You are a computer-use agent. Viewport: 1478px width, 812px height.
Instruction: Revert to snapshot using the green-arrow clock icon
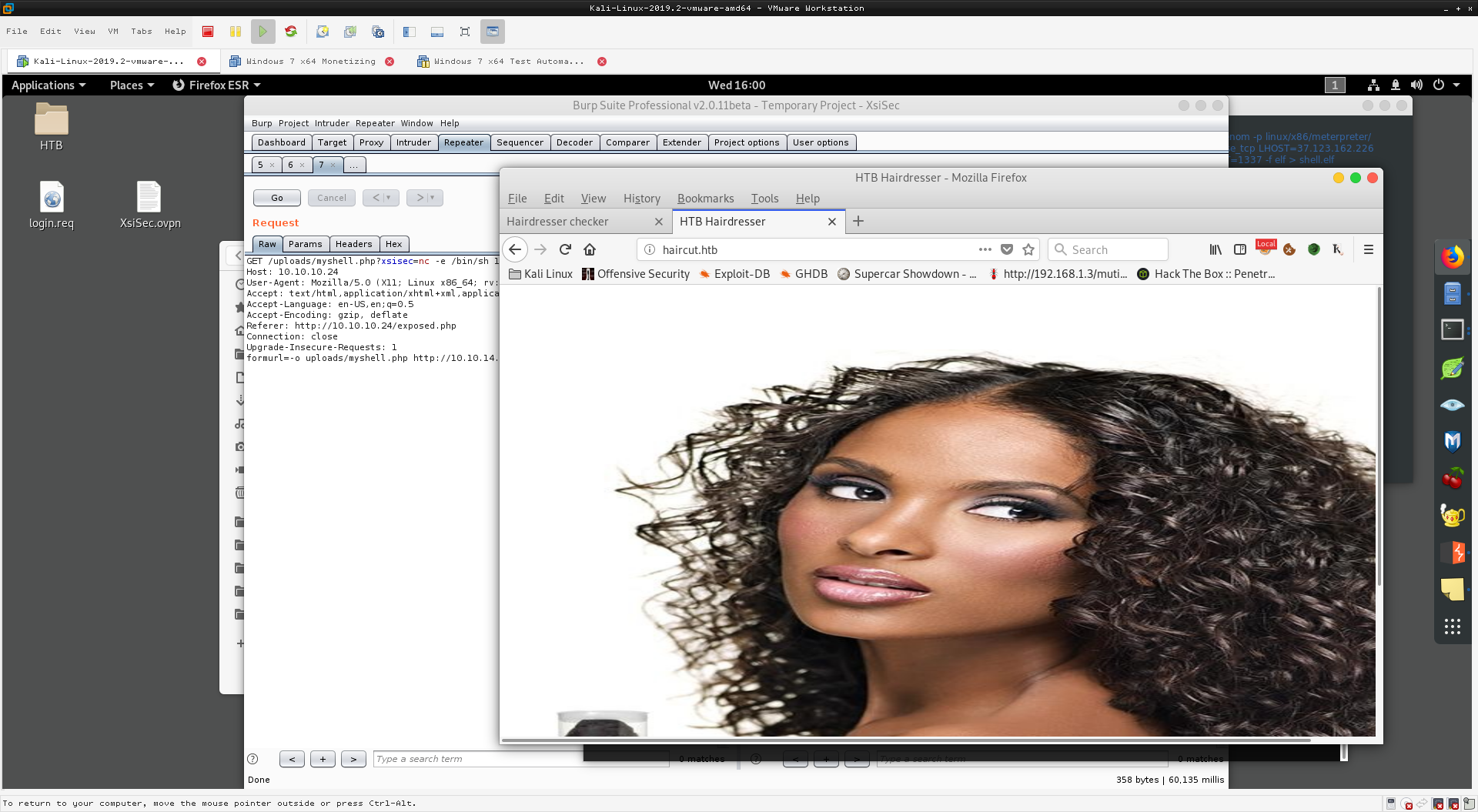(350, 32)
